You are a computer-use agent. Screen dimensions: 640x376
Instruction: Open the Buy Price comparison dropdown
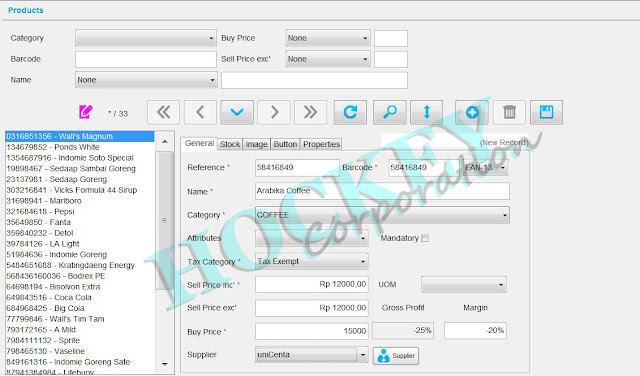pyautogui.click(x=328, y=38)
